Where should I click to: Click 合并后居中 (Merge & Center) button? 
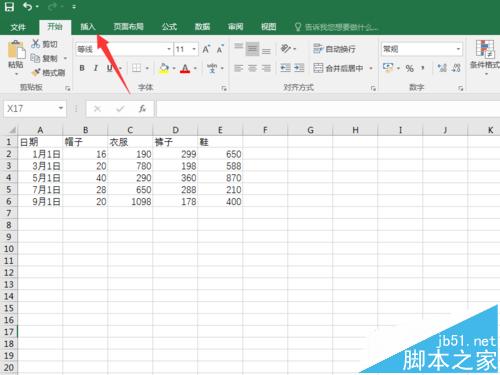point(339,68)
